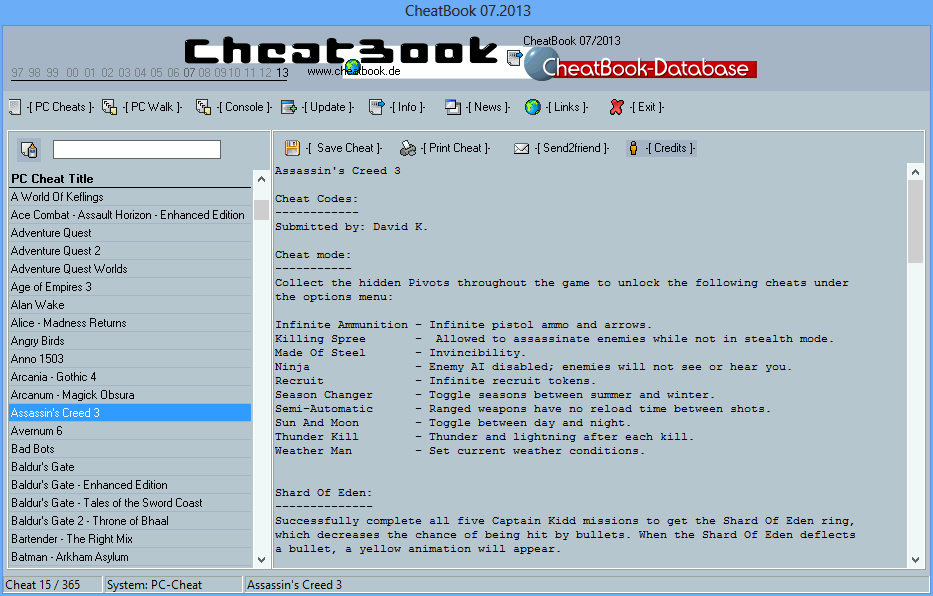The height and width of the screenshot is (596, 933).
Task: Click the CheatBook-Database sphere logo
Action: click(541, 64)
